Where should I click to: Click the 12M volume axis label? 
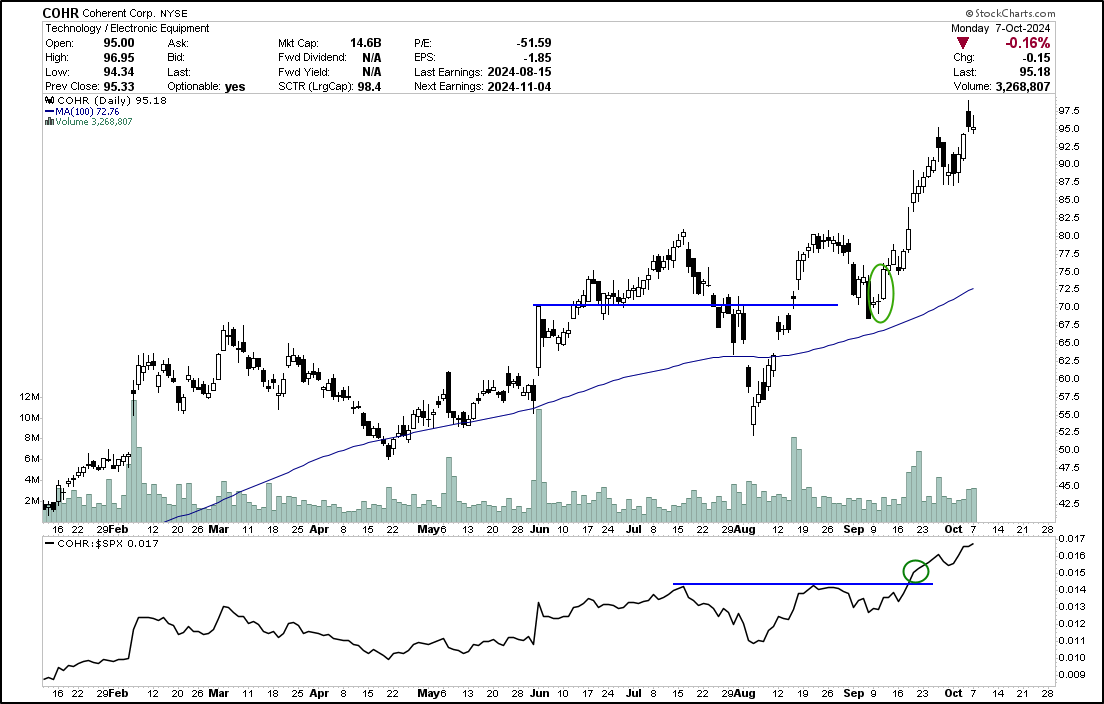point(30,397)
